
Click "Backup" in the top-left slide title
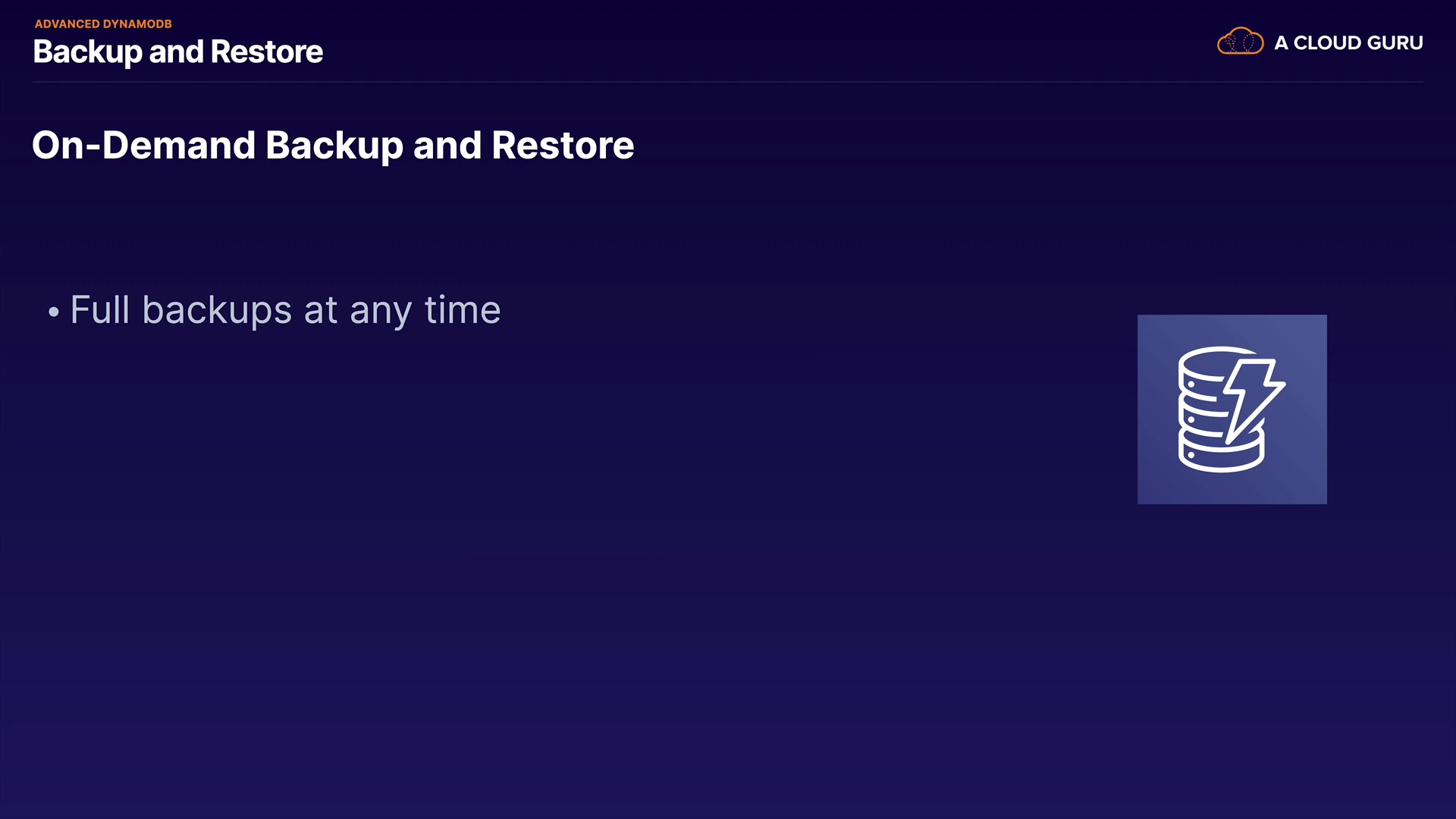click(x=87, y=52)
